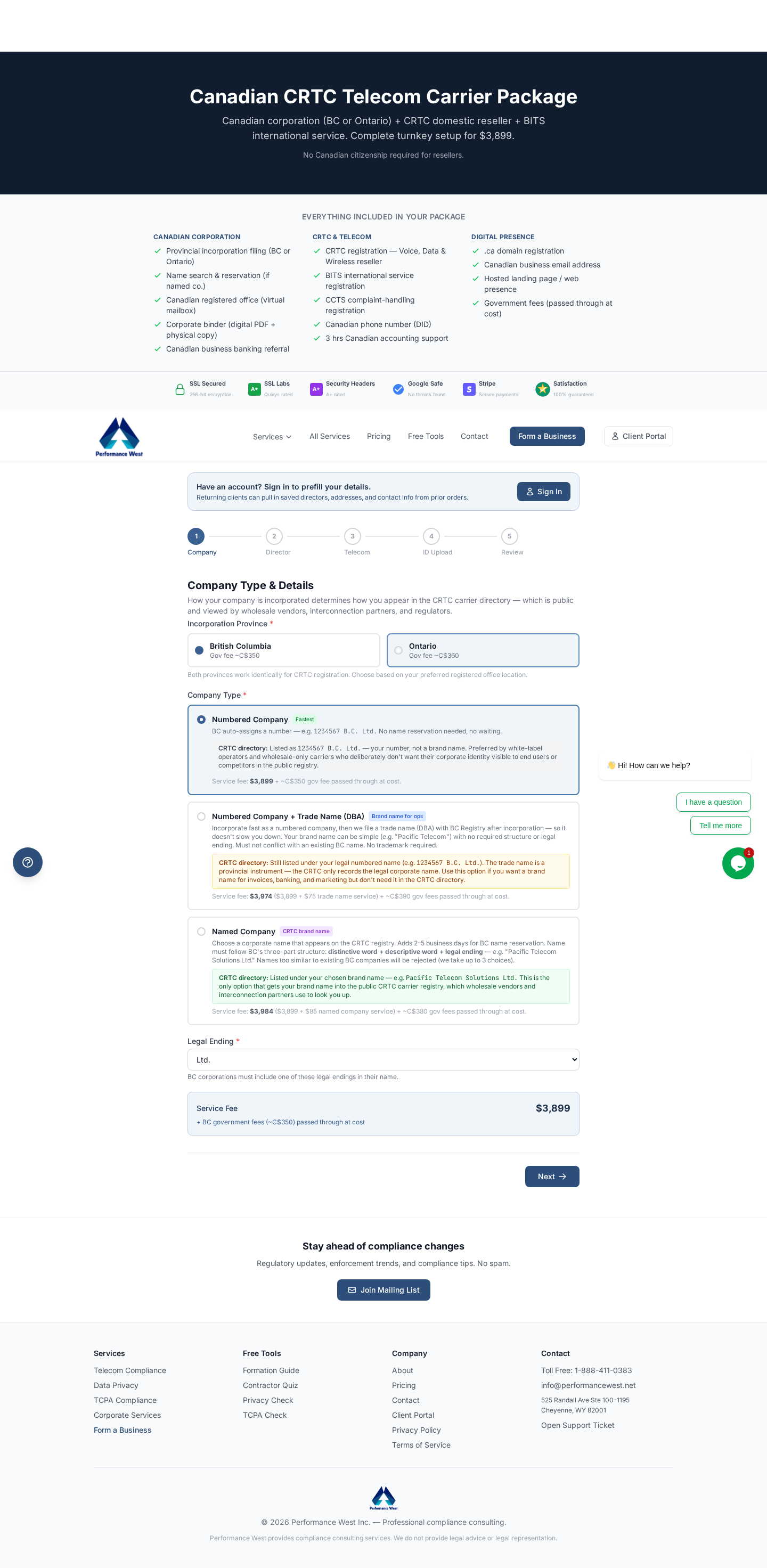Image resolution: width=767 pixels, height=1568 pixels.
Task: Click the Next button
Action: [551, 1177]
